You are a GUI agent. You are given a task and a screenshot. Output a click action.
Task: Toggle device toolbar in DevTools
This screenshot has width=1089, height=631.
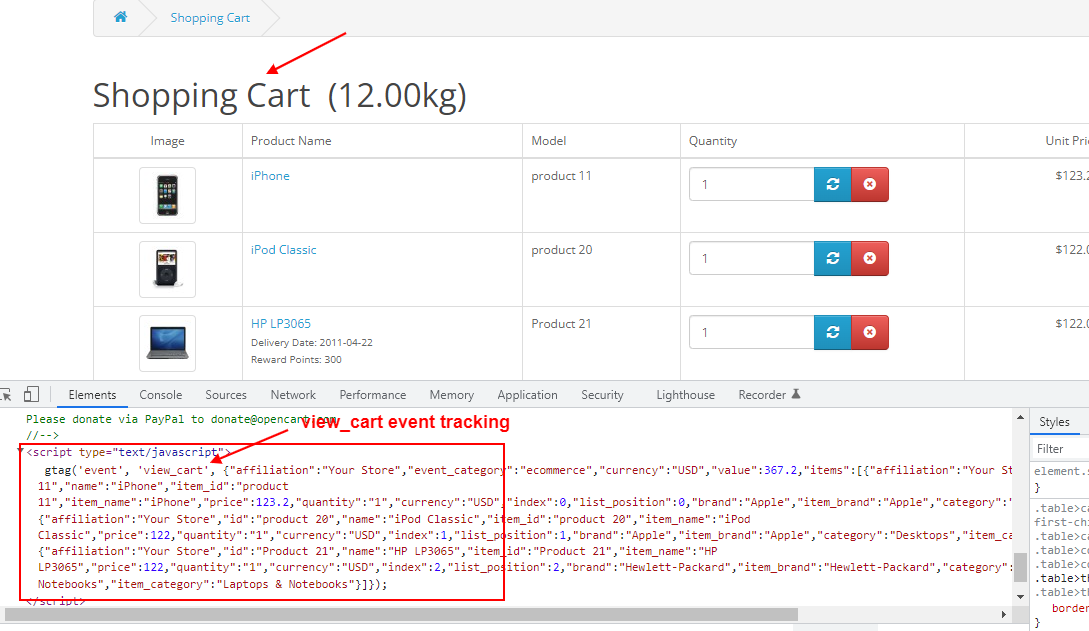coord(31,394)
